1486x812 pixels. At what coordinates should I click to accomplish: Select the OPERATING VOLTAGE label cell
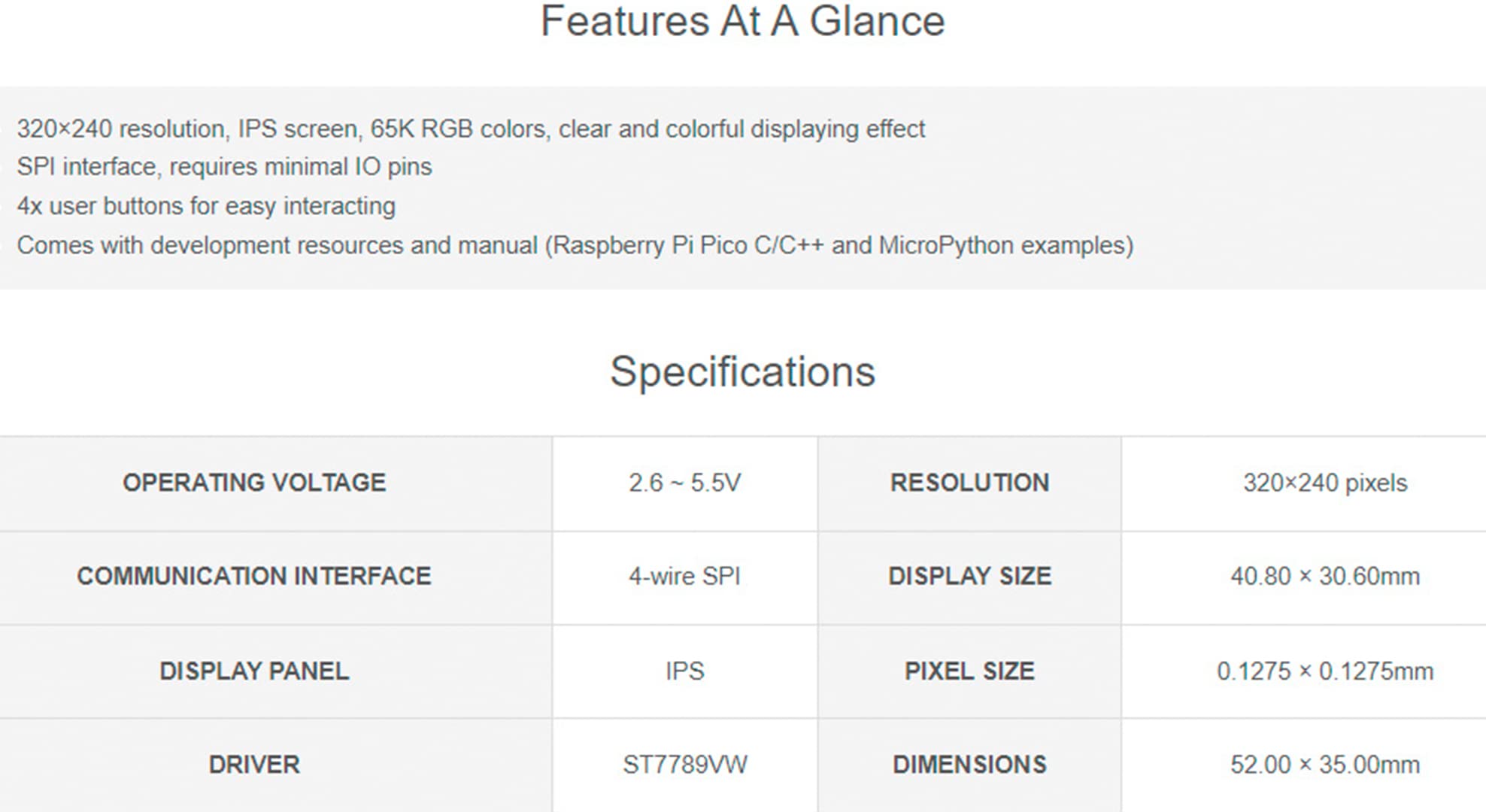click(254, 483)
